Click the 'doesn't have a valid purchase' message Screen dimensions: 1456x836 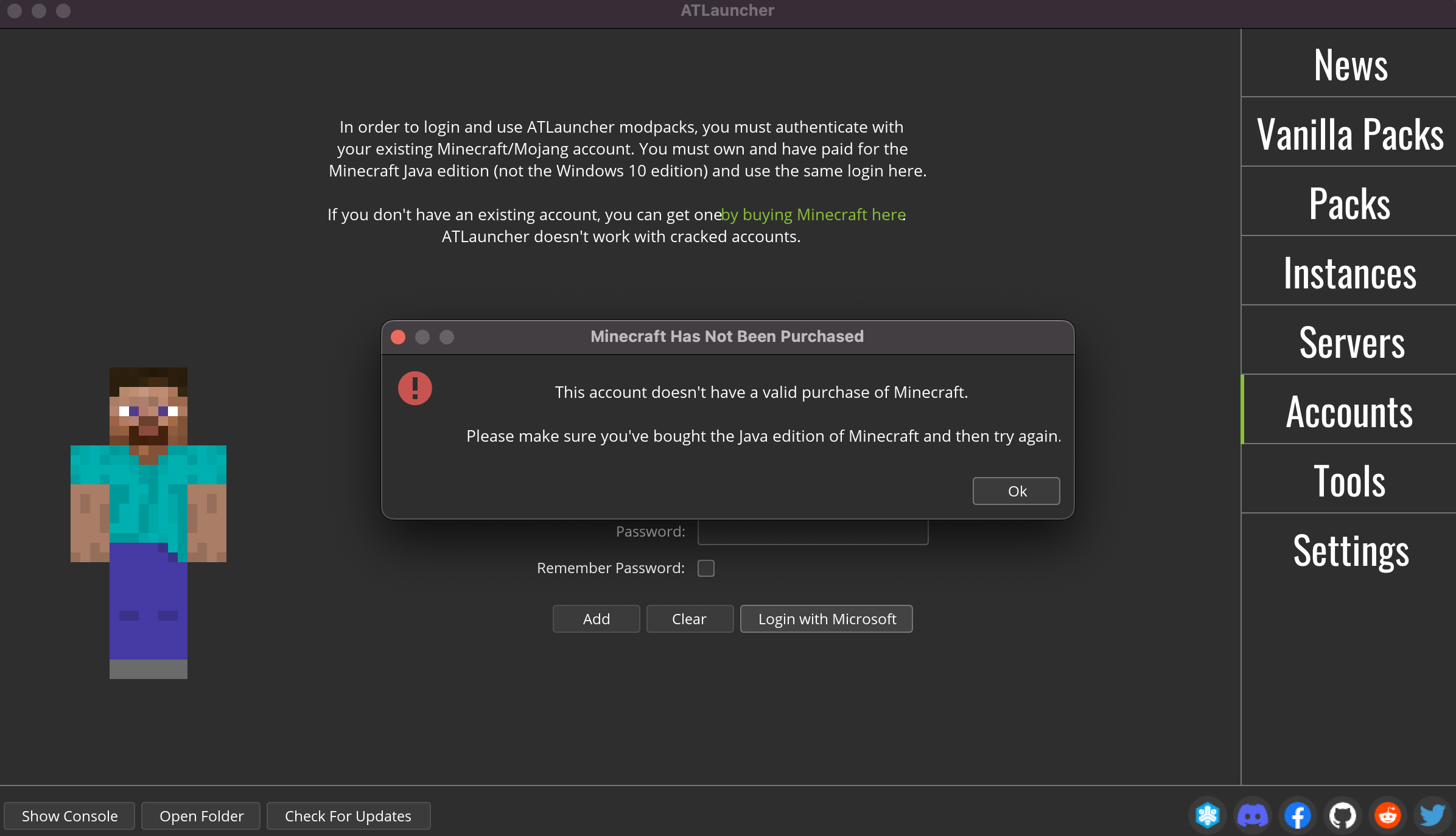coord(761,392)
